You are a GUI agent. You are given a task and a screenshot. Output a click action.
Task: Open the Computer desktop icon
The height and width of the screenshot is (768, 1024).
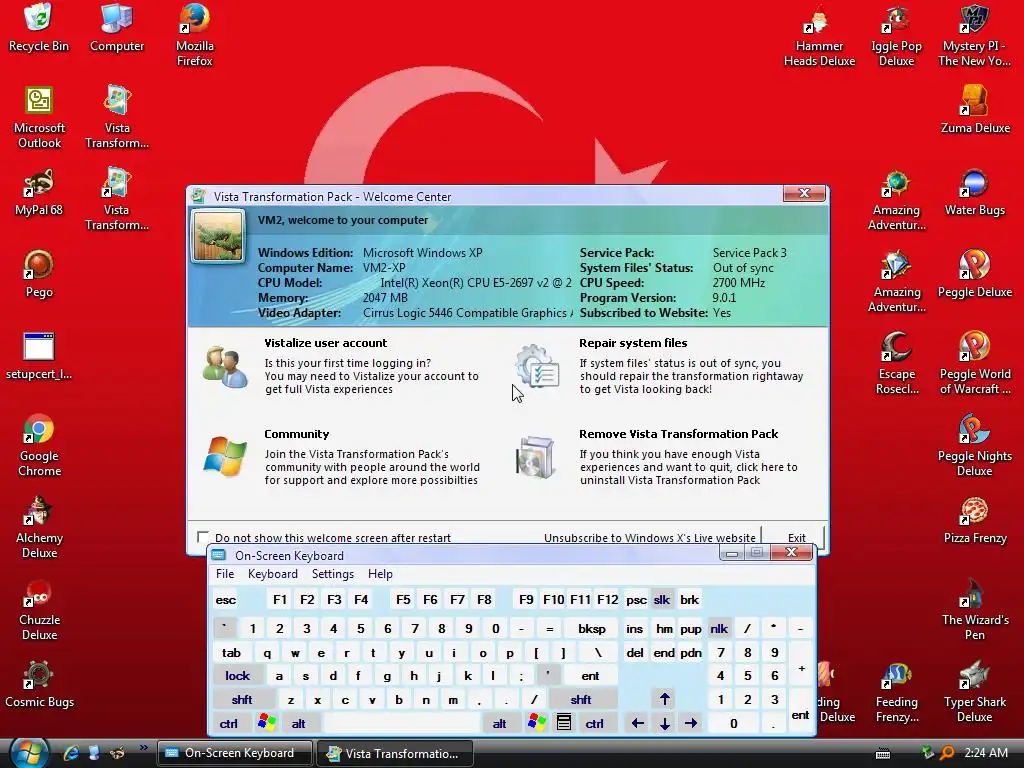pos(117,27)
